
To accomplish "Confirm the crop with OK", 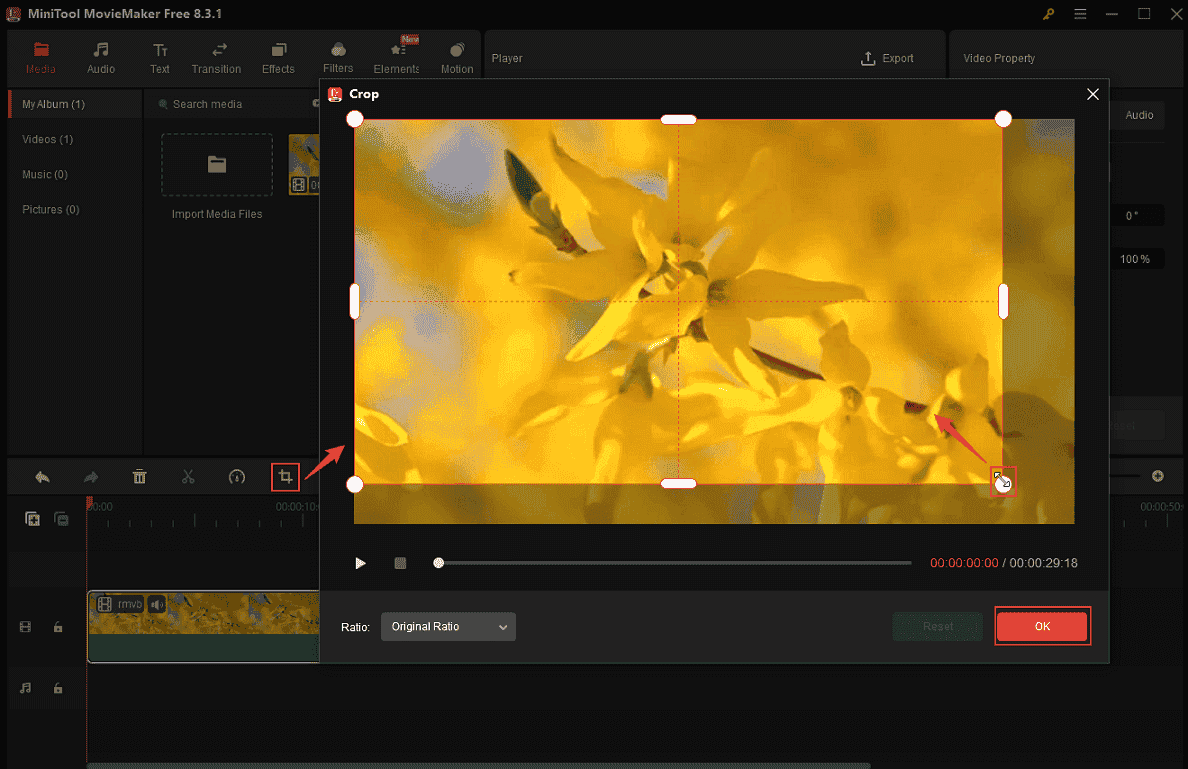I will click(1042, 626).
